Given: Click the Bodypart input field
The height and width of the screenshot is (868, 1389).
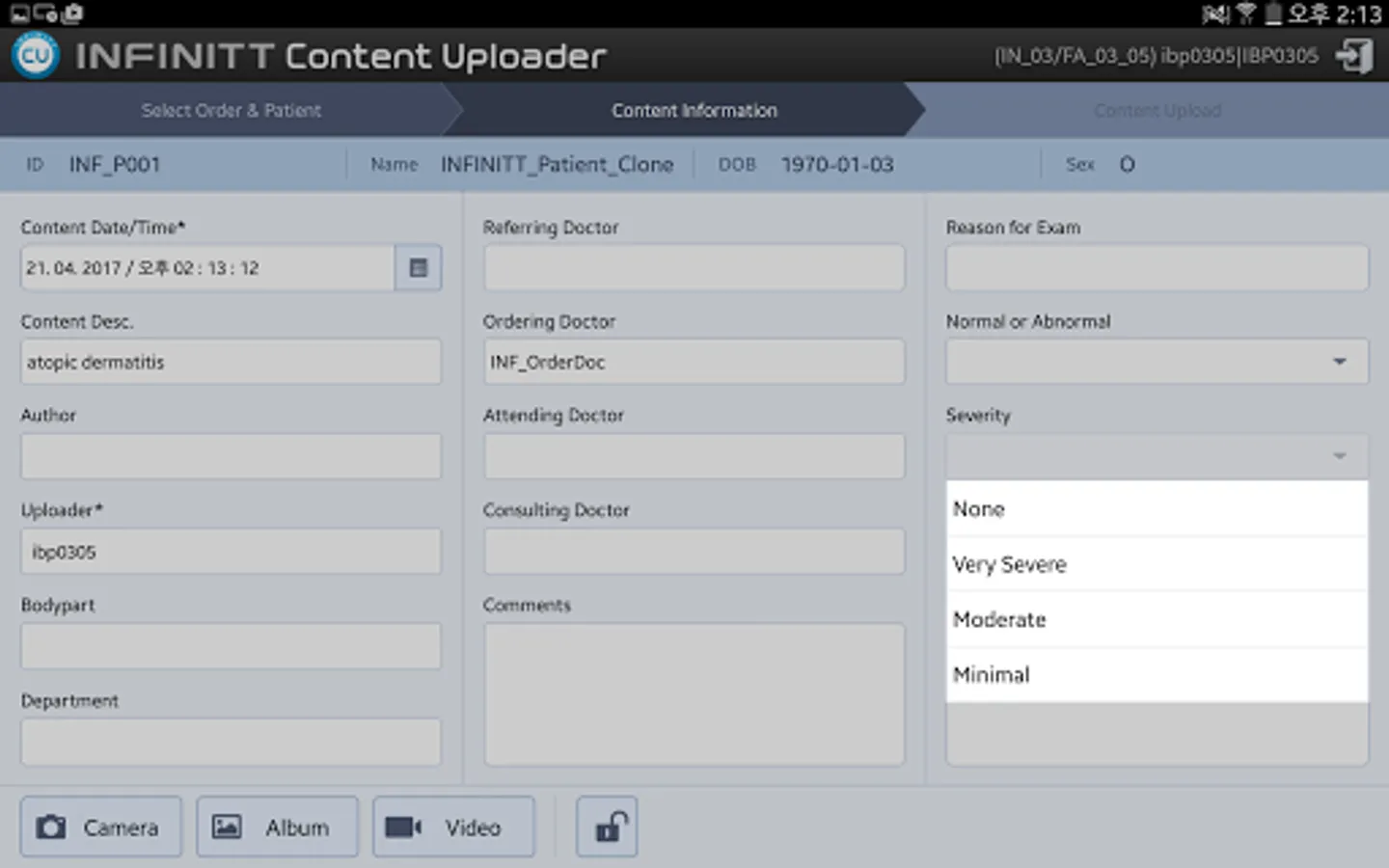Looking at the screenshot, I should pyautogui.click(x=231, y=646).
